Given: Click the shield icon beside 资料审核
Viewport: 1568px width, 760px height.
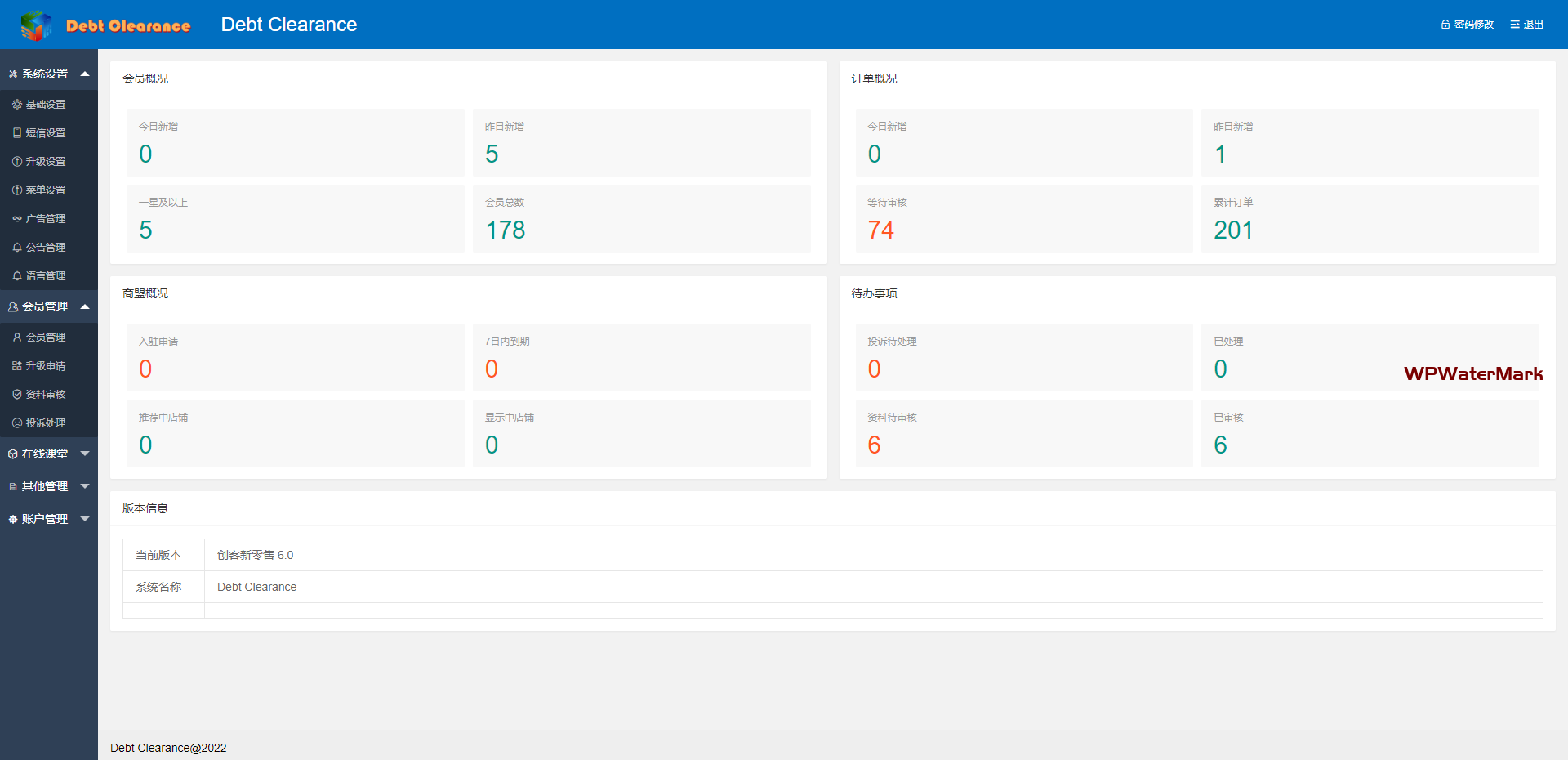Looking at the screenshot, I should point(17,395).
